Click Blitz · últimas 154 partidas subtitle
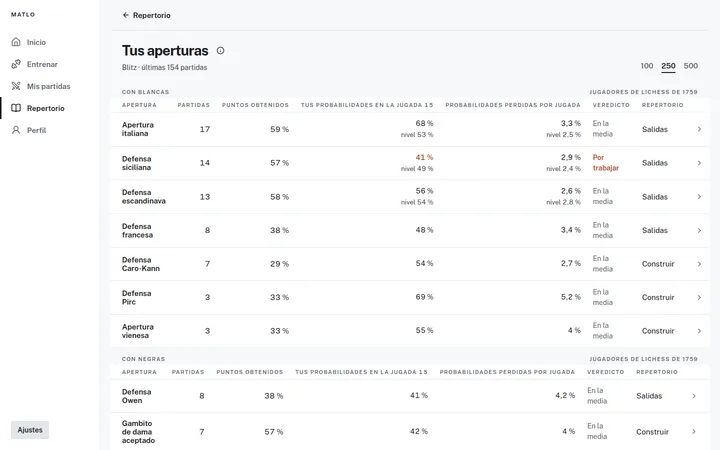Viewport: 720px width, 450px height. (164, 67)
